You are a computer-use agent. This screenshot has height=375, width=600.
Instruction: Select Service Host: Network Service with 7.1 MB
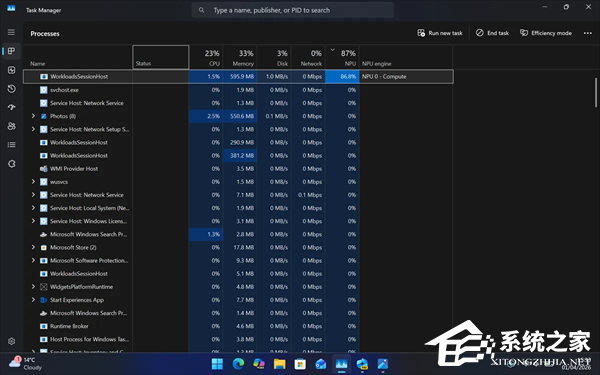[x=238, y=195]
